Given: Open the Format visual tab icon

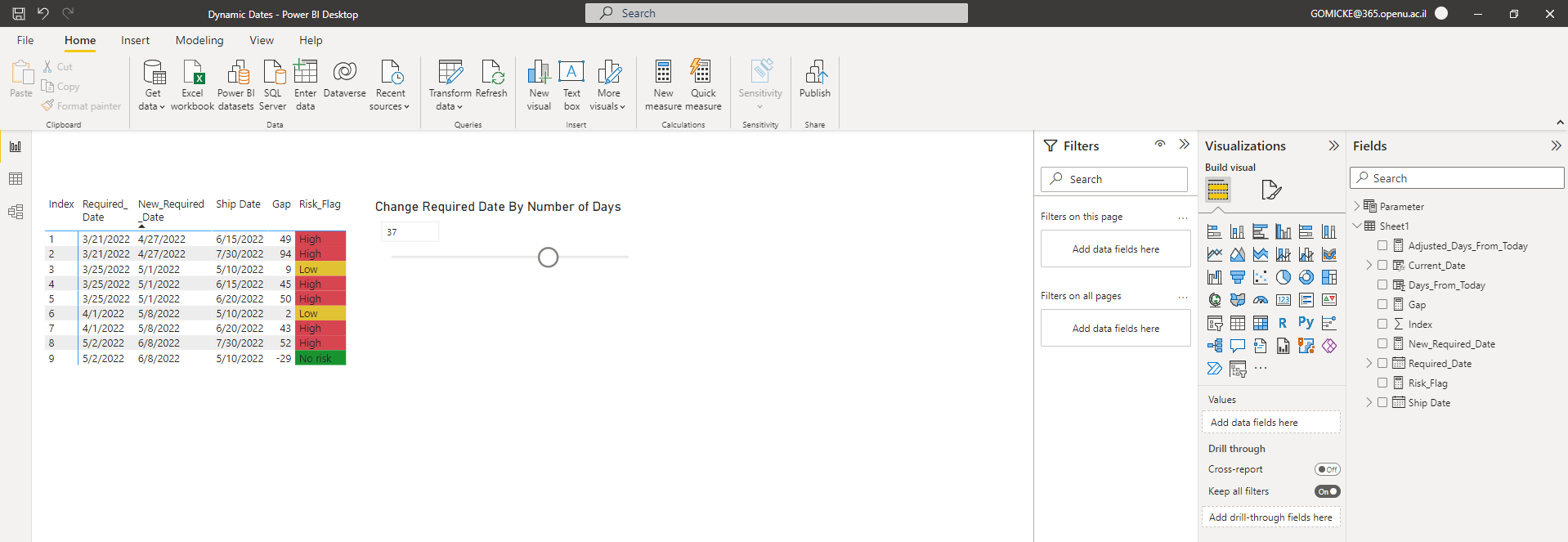Looking at the screenshot, I should (x=1270, y=190).
